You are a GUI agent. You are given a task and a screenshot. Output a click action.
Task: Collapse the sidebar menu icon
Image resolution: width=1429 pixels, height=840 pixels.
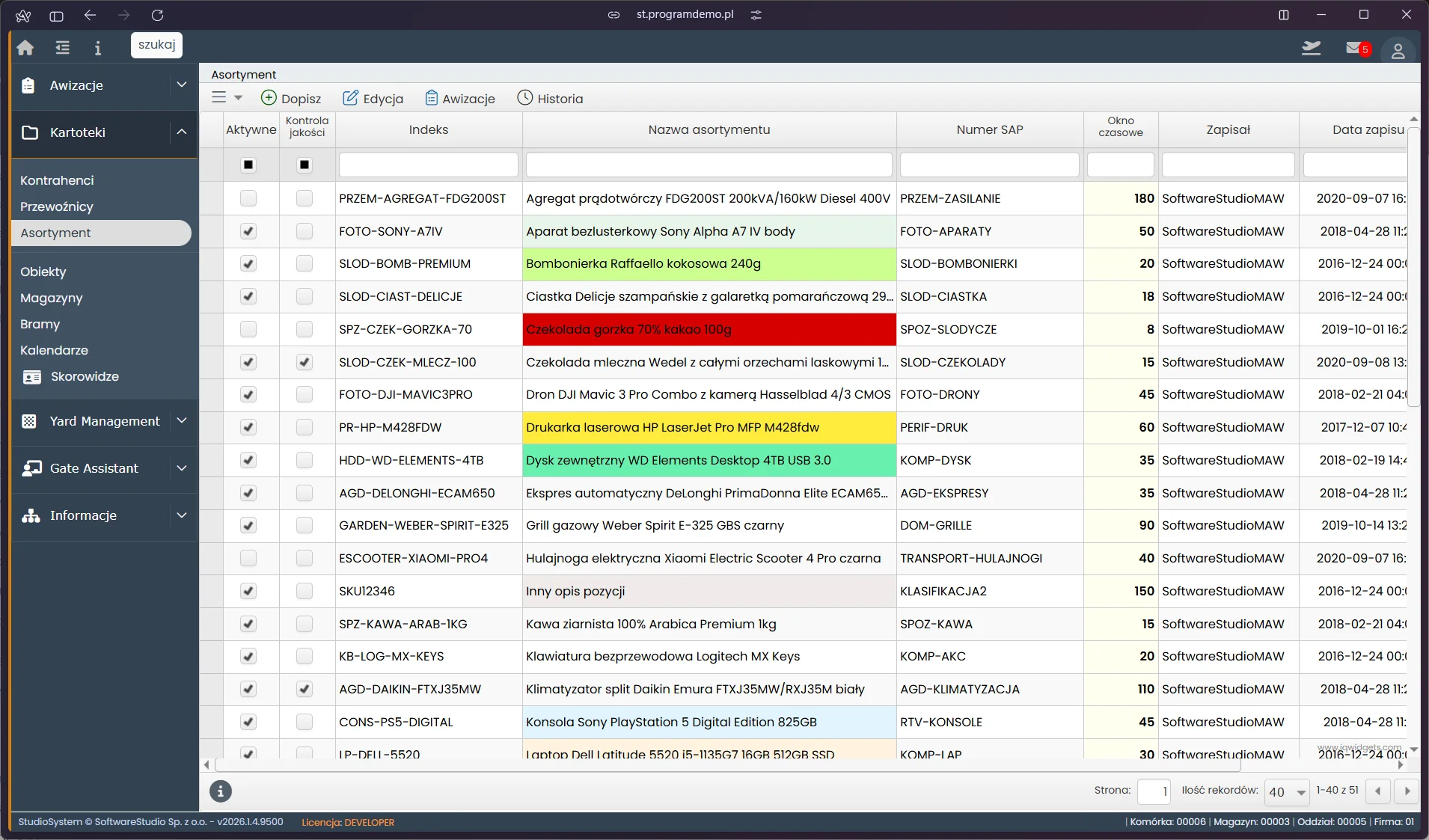pos(63,48)
